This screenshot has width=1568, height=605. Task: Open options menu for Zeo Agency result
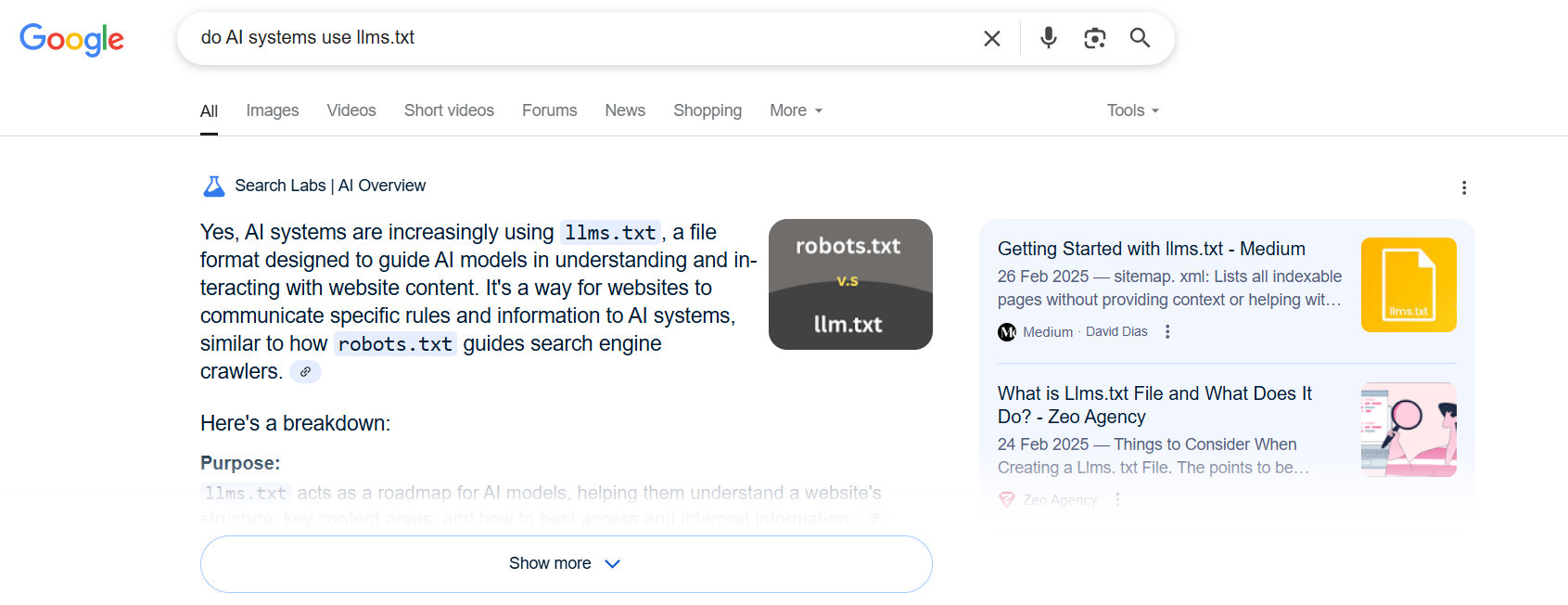(x=1117, y=499)
